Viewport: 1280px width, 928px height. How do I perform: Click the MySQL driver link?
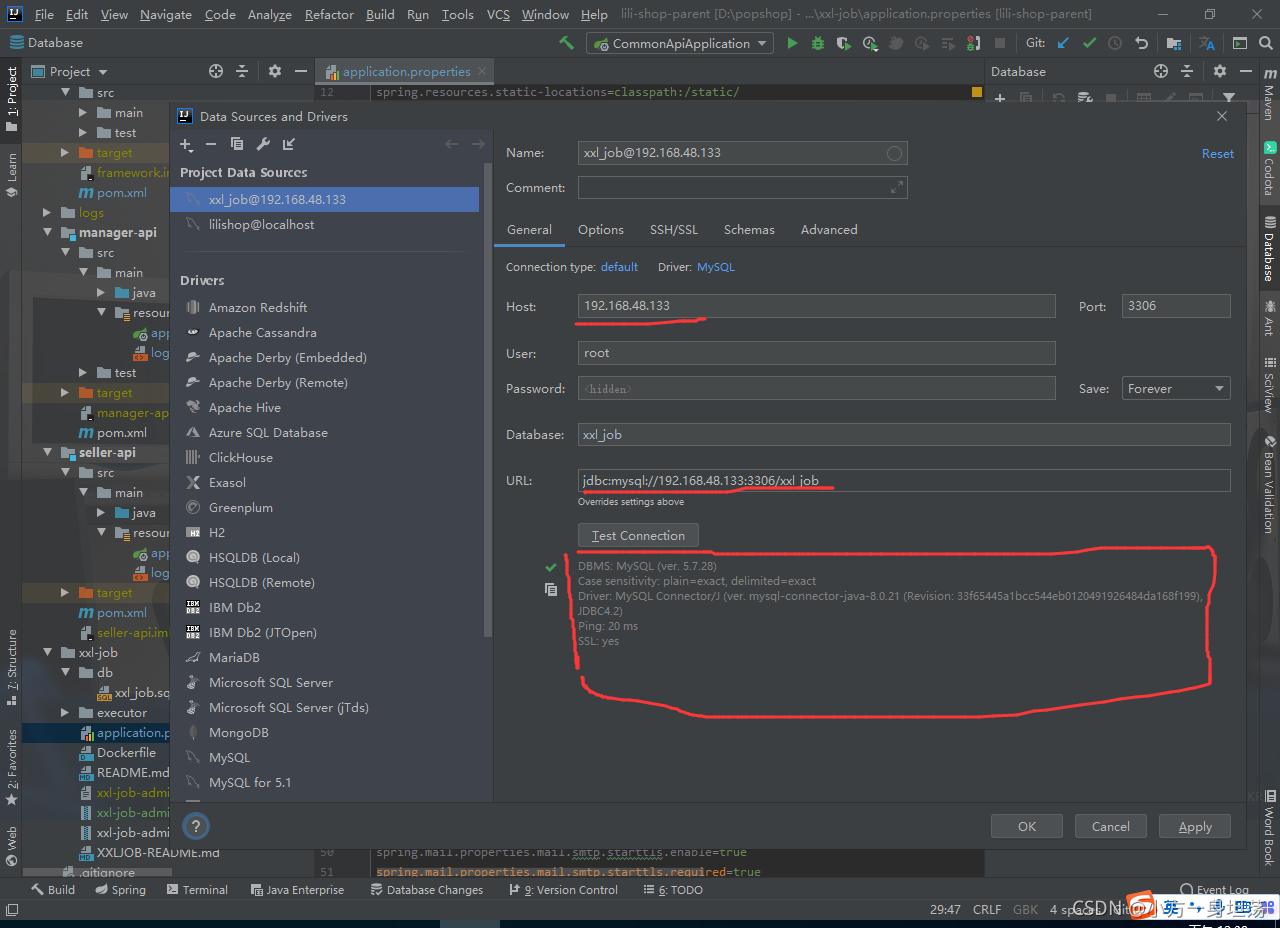(x=716, y=267)
